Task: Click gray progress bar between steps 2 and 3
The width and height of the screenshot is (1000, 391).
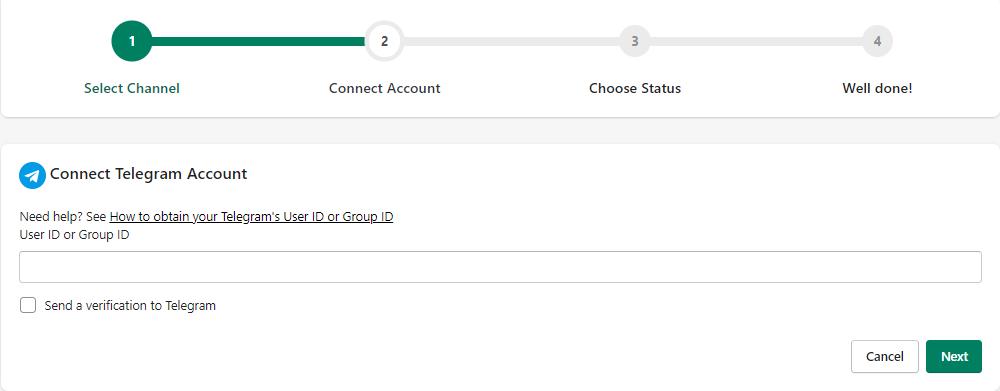Action: coord(511,41)
